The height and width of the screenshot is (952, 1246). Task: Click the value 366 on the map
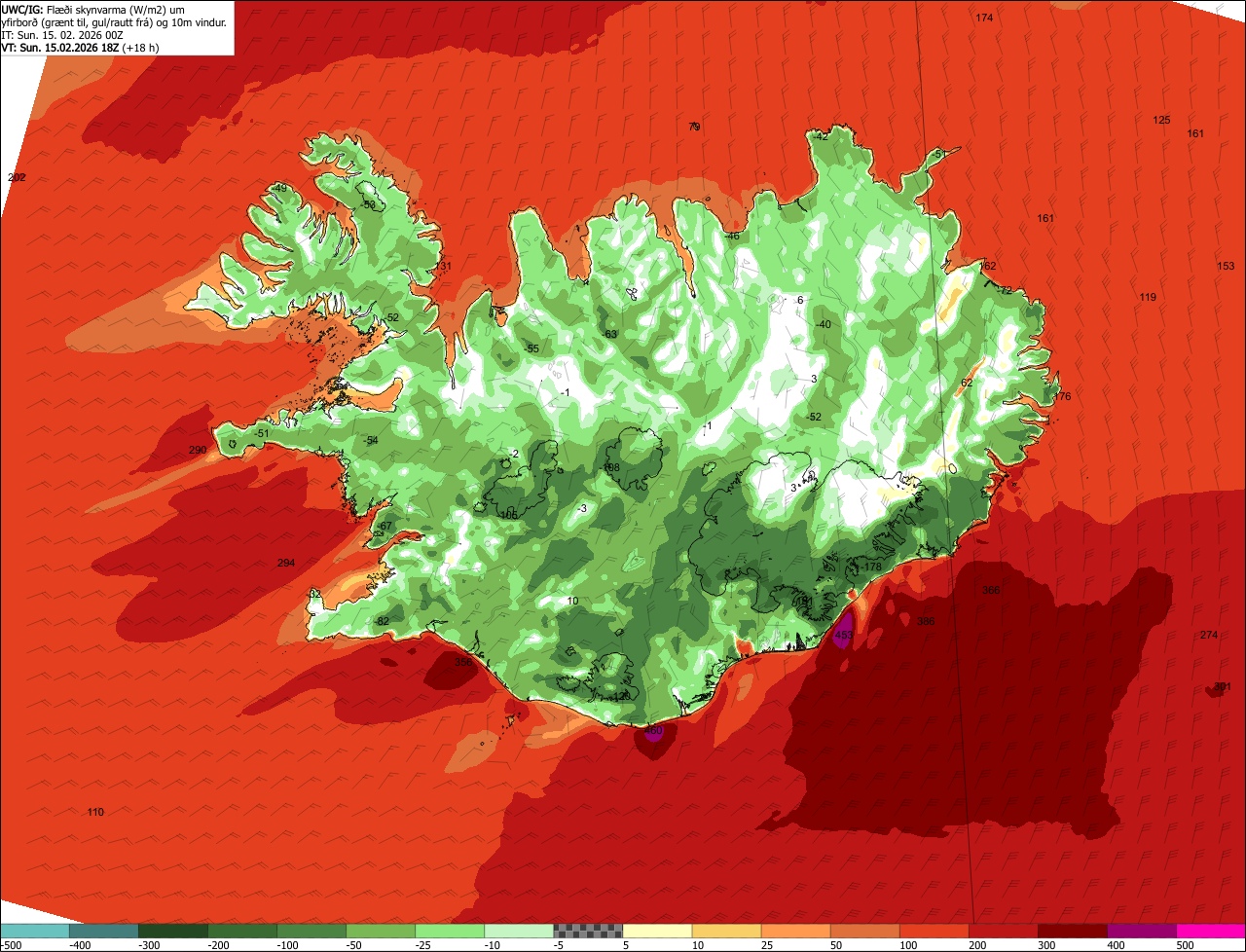coord(991,590)
